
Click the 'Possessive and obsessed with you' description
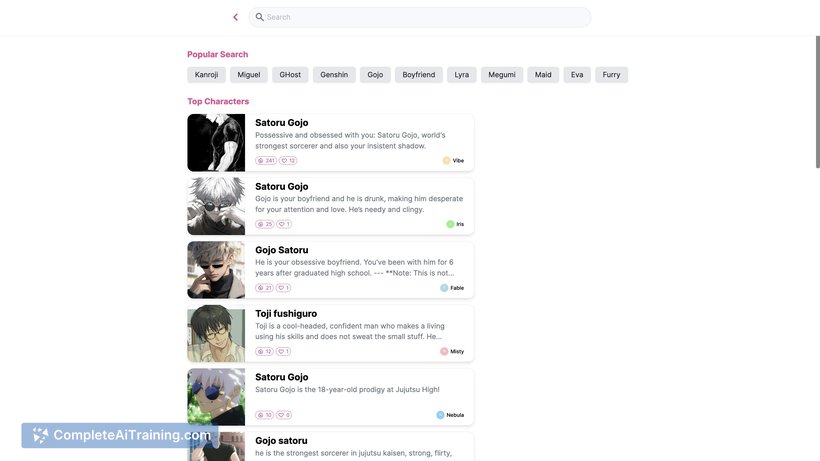tap(350, 141)
